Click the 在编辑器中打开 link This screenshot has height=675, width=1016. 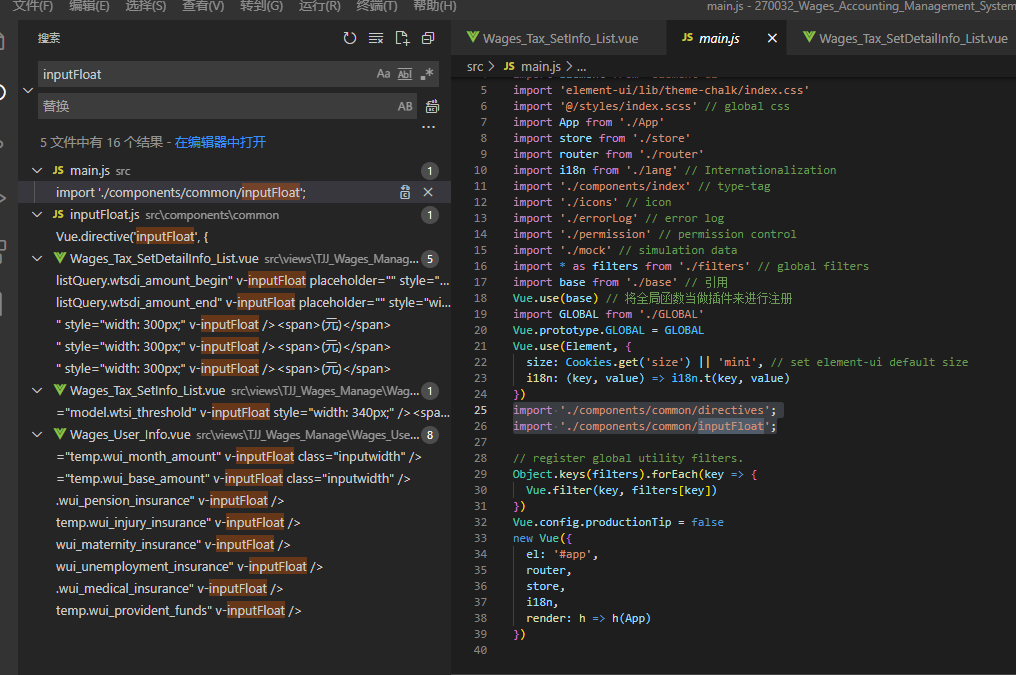click(x=220, y=142)
